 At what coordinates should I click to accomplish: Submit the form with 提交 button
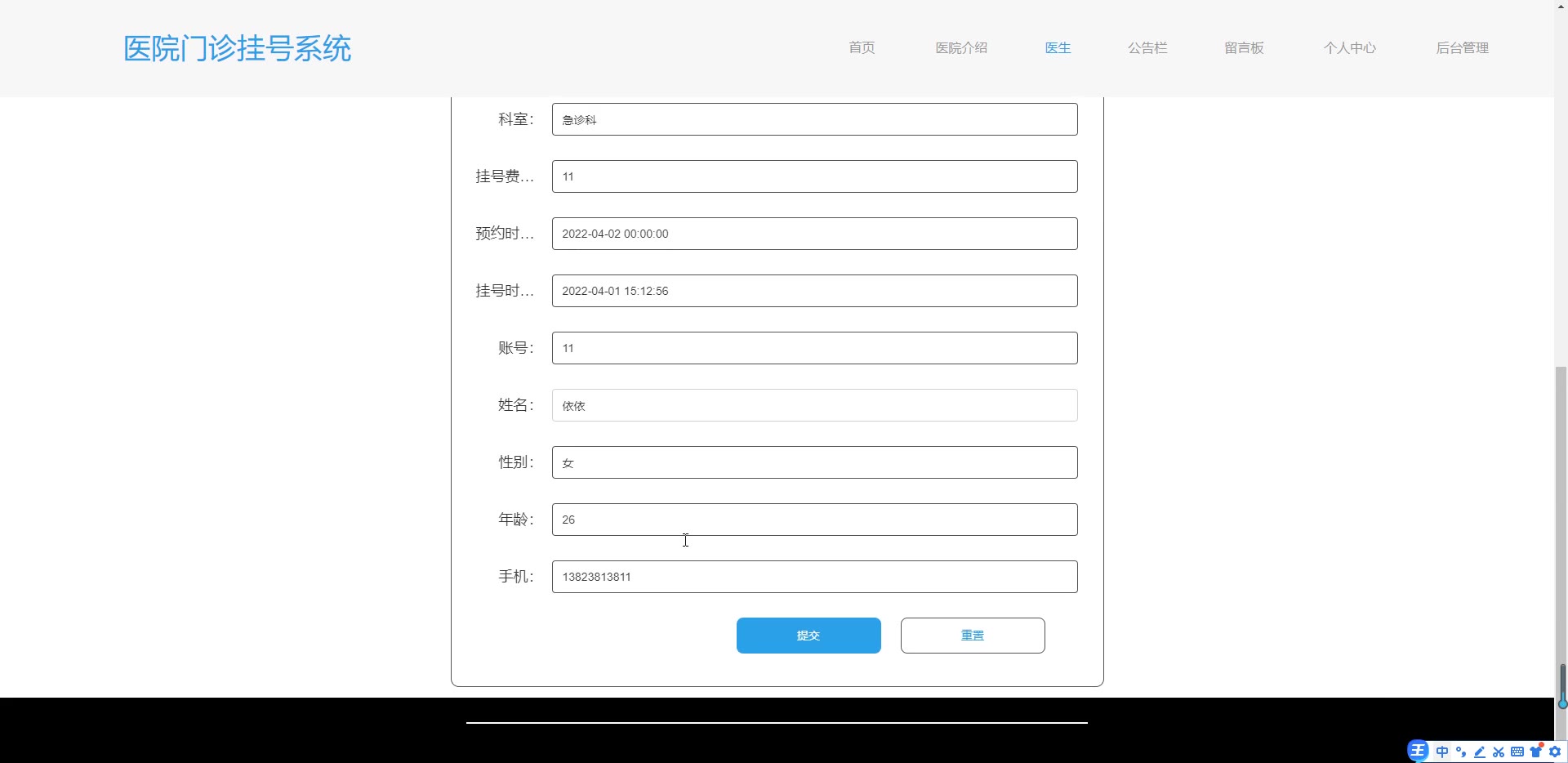pos(808,636)
